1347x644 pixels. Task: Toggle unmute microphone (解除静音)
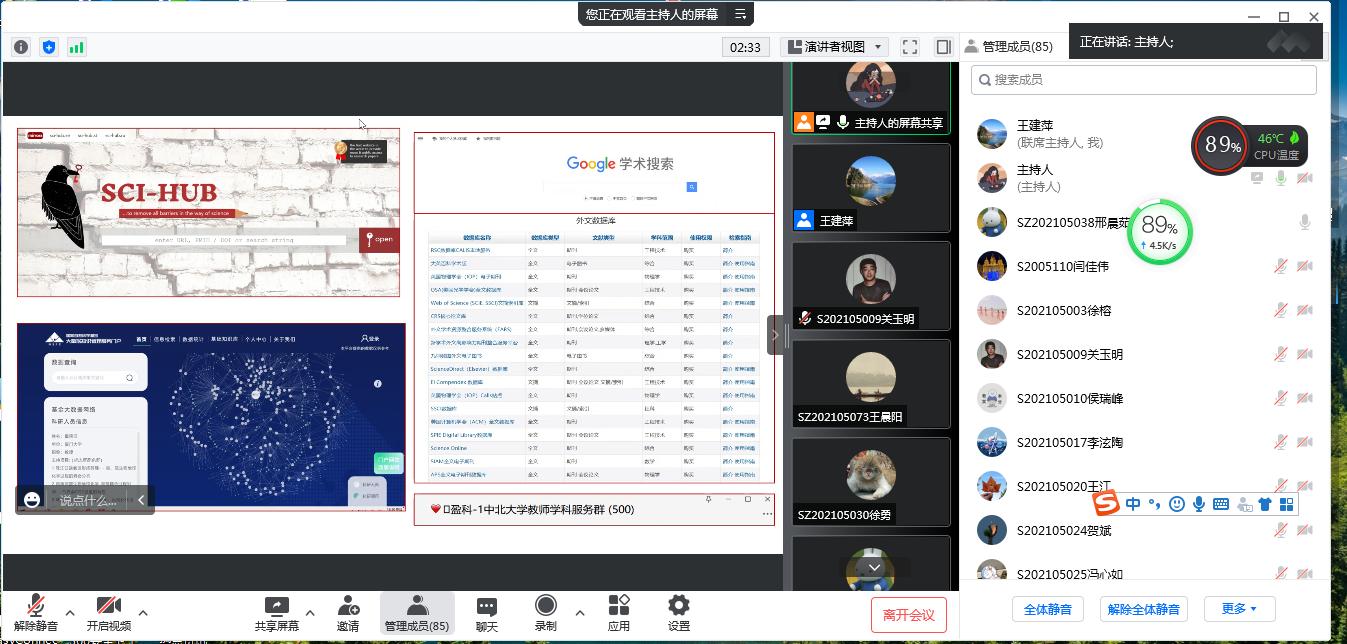pos(36,613)
